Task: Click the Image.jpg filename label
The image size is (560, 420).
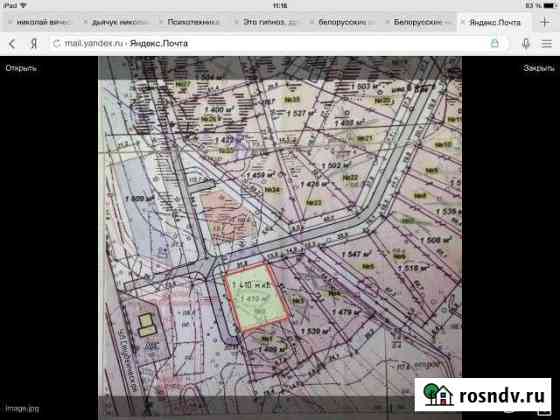Action: (22, 408)
